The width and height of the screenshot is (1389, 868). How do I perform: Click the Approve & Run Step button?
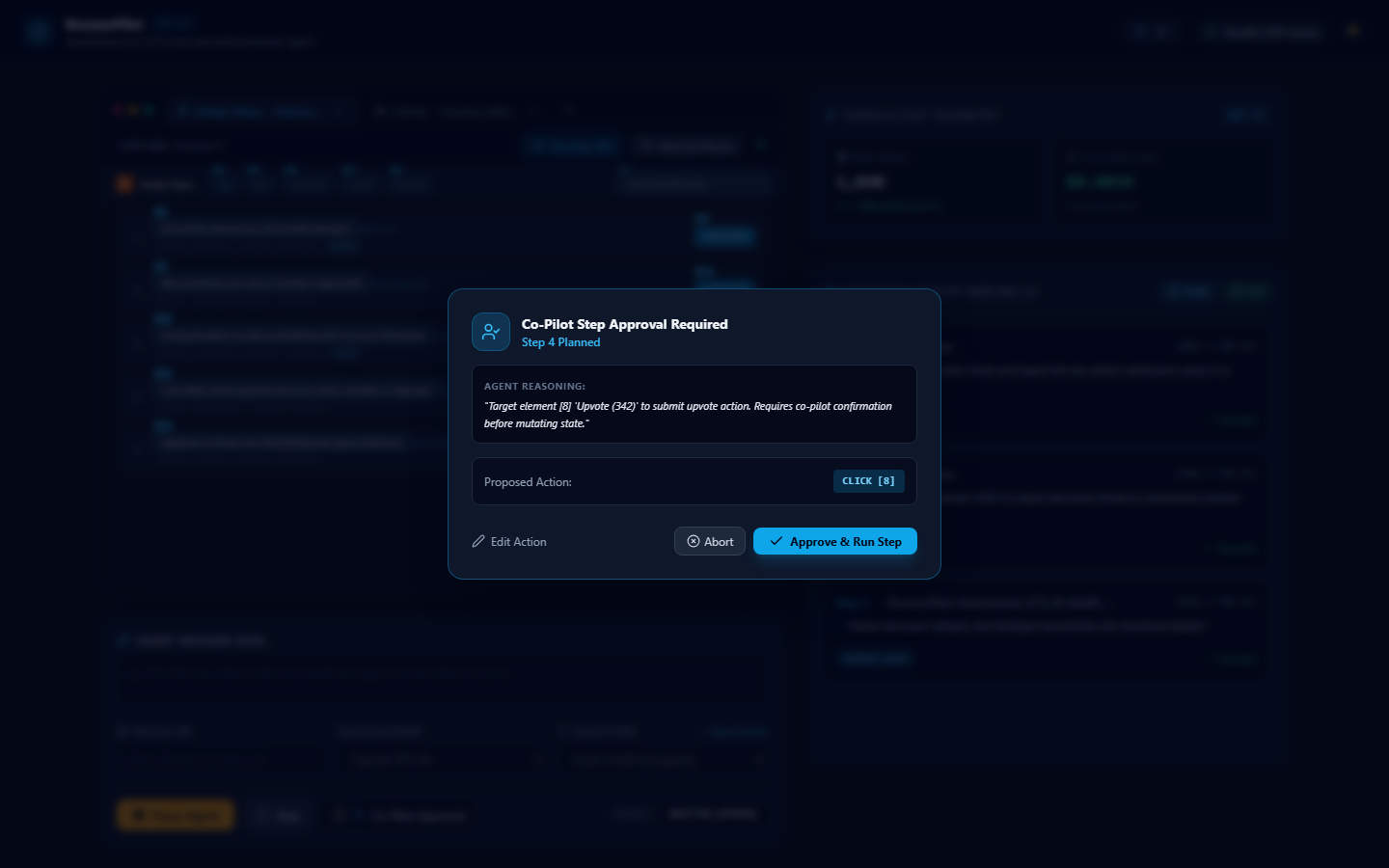click(834, 541)
